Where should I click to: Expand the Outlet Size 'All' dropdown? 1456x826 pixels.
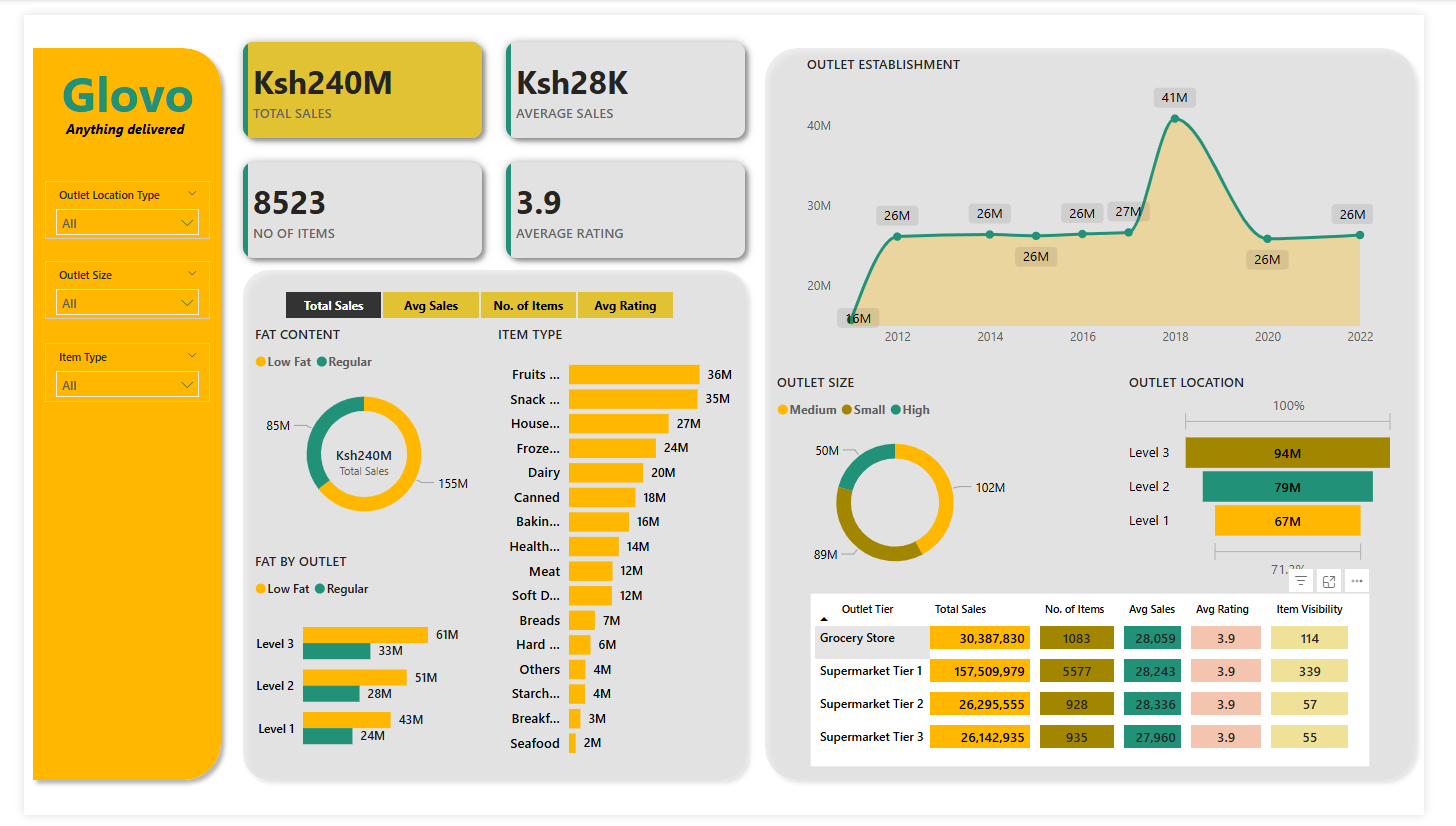pos(127,303)
